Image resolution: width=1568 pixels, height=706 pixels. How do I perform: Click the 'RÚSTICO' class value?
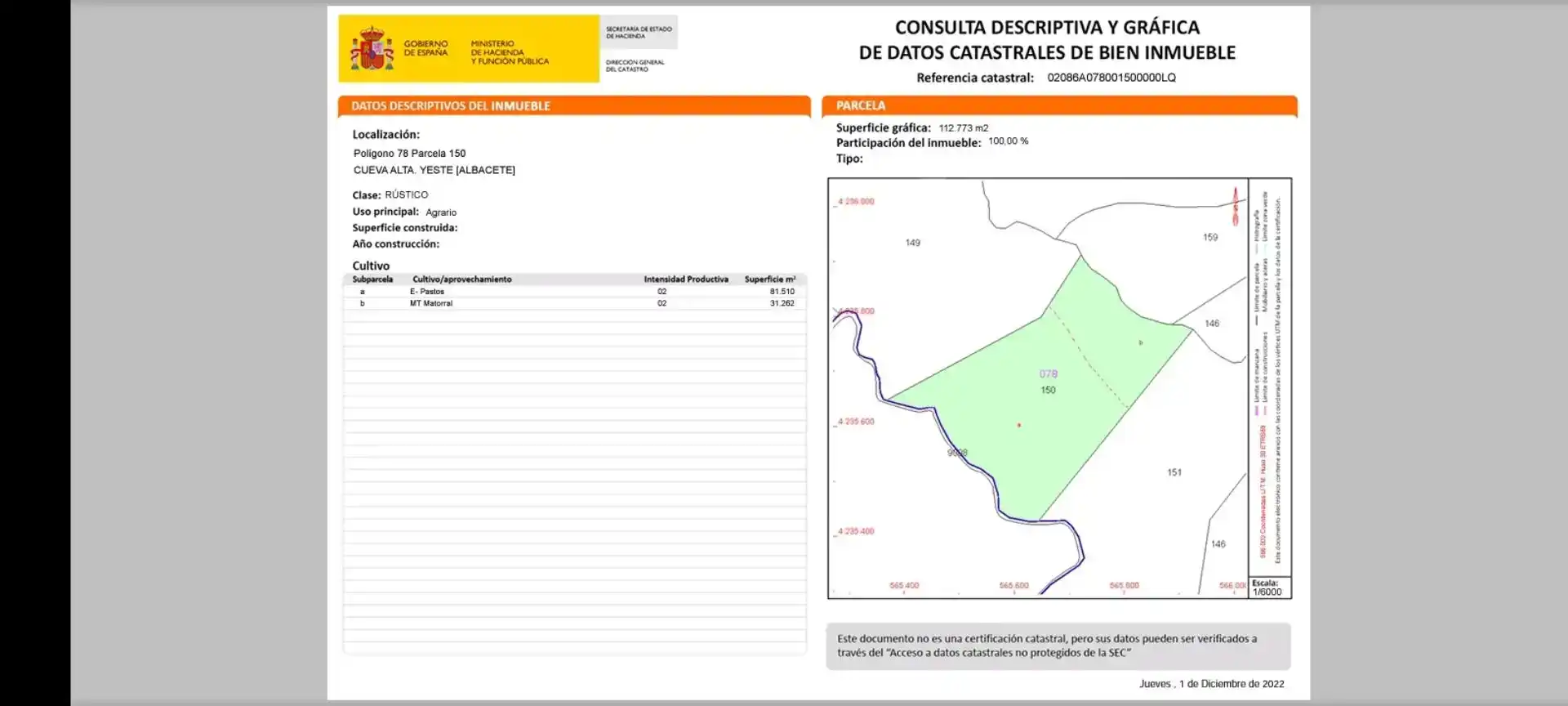407,194
